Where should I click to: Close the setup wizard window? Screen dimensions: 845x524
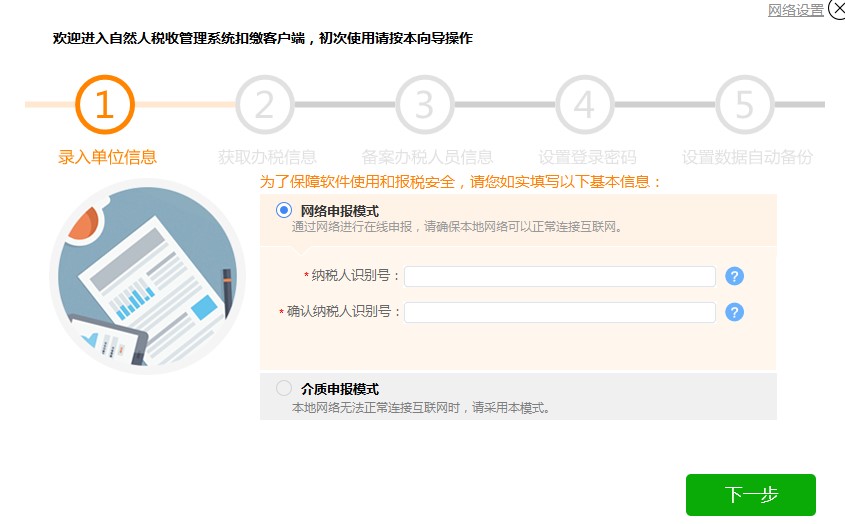point(837,8)
